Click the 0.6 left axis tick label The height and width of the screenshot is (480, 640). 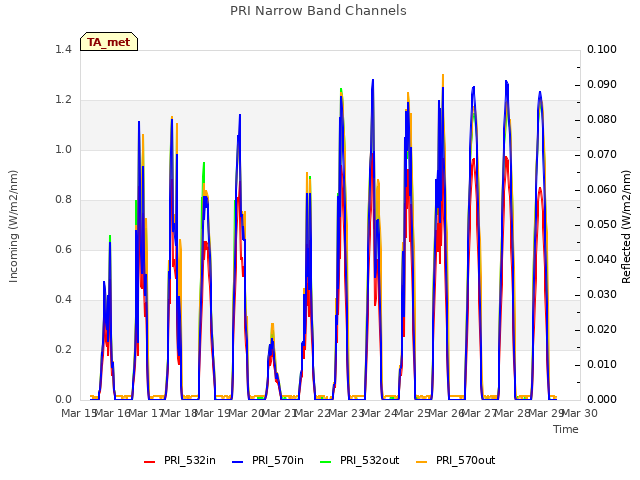click(63, 249)
